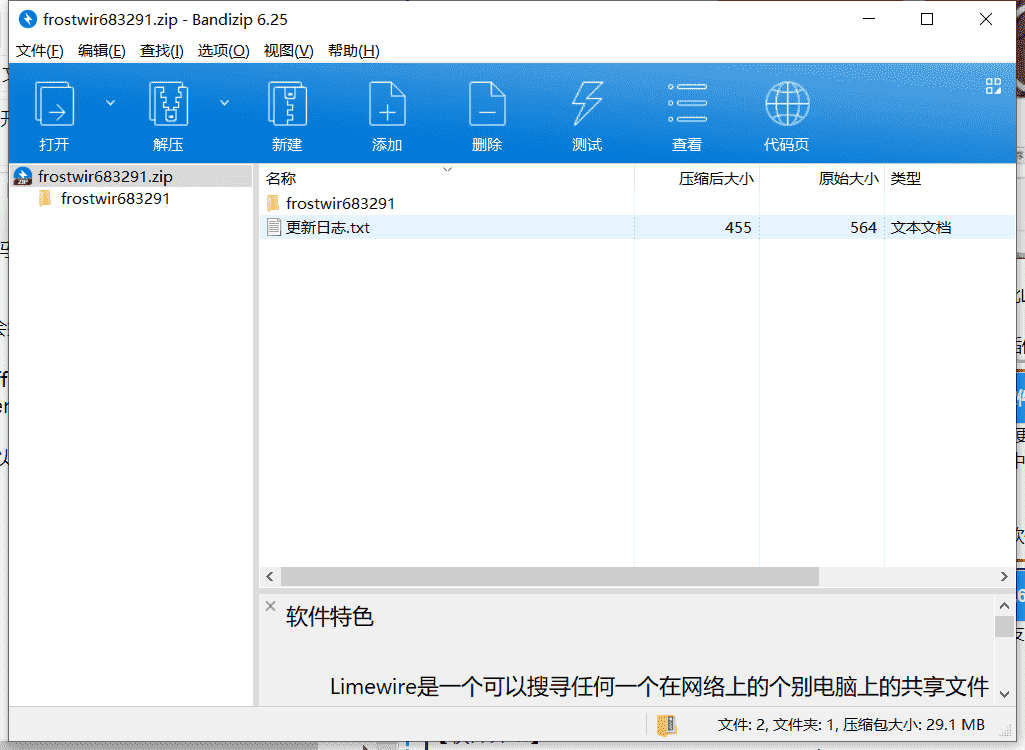Close the comment panel with the X
Viewport: 1025px width, 750px height.
271,606
